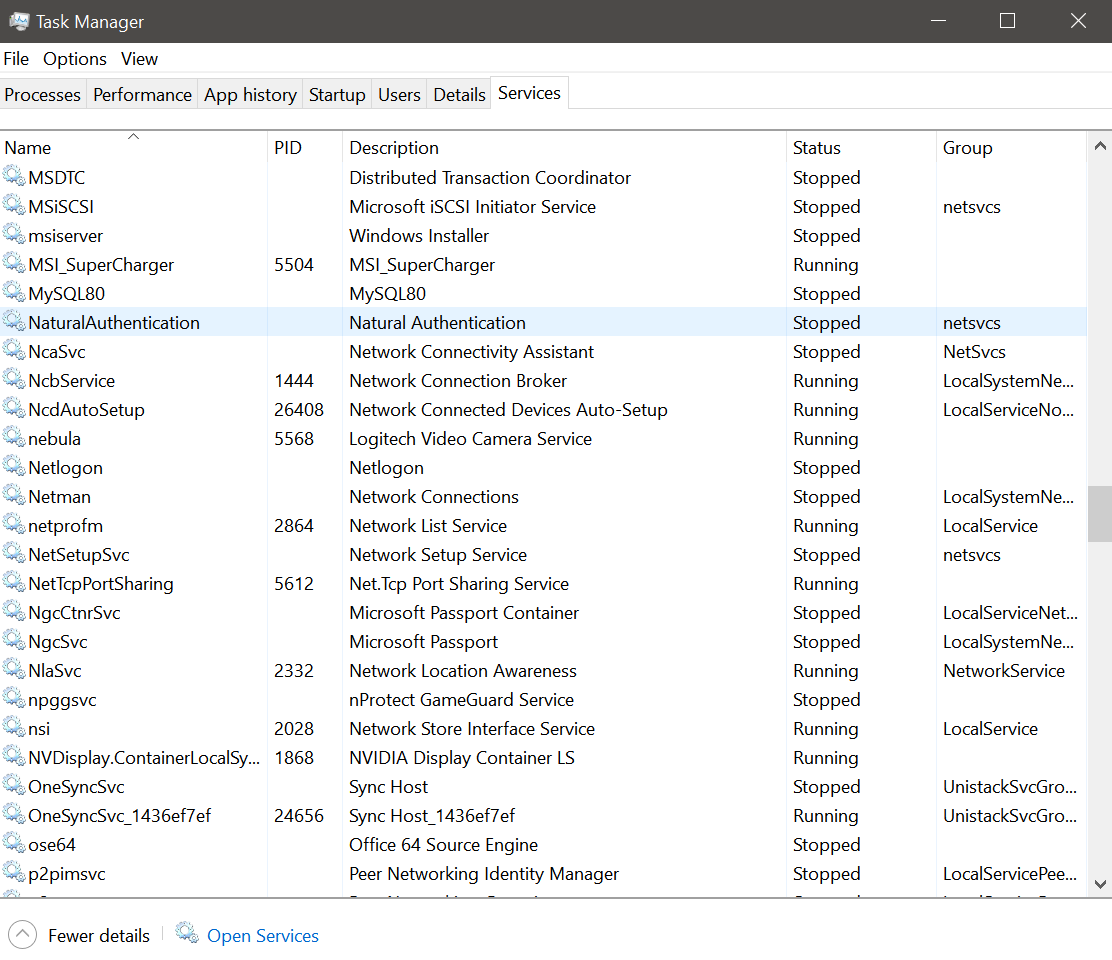Viewport: 1112px width, 960px height.
Task: Click 'Distributed Transaction Coordinator' description
Action: 490,178
